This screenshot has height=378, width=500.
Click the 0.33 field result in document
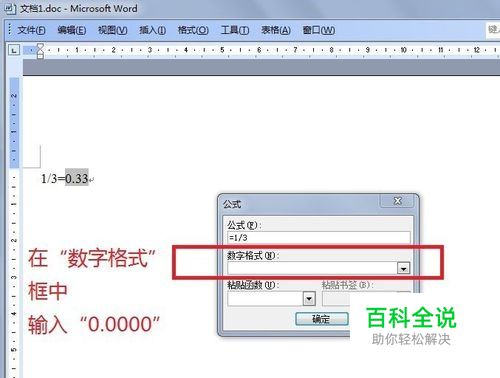77,178
